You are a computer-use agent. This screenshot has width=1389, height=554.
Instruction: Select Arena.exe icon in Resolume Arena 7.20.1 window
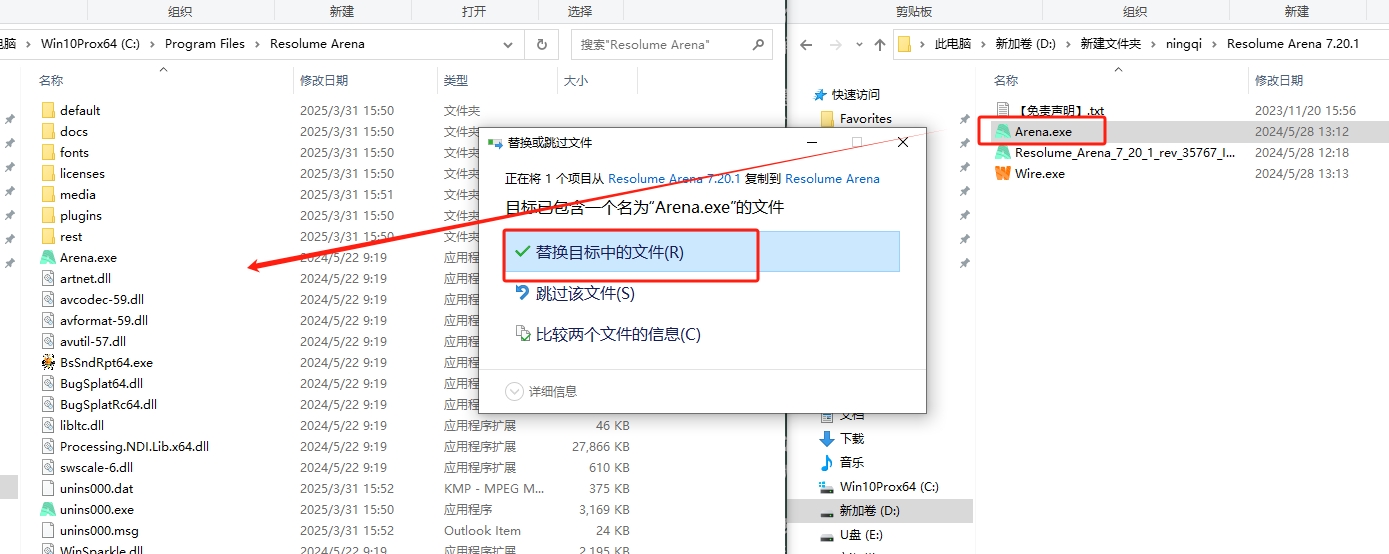[x=1003, y=131]
